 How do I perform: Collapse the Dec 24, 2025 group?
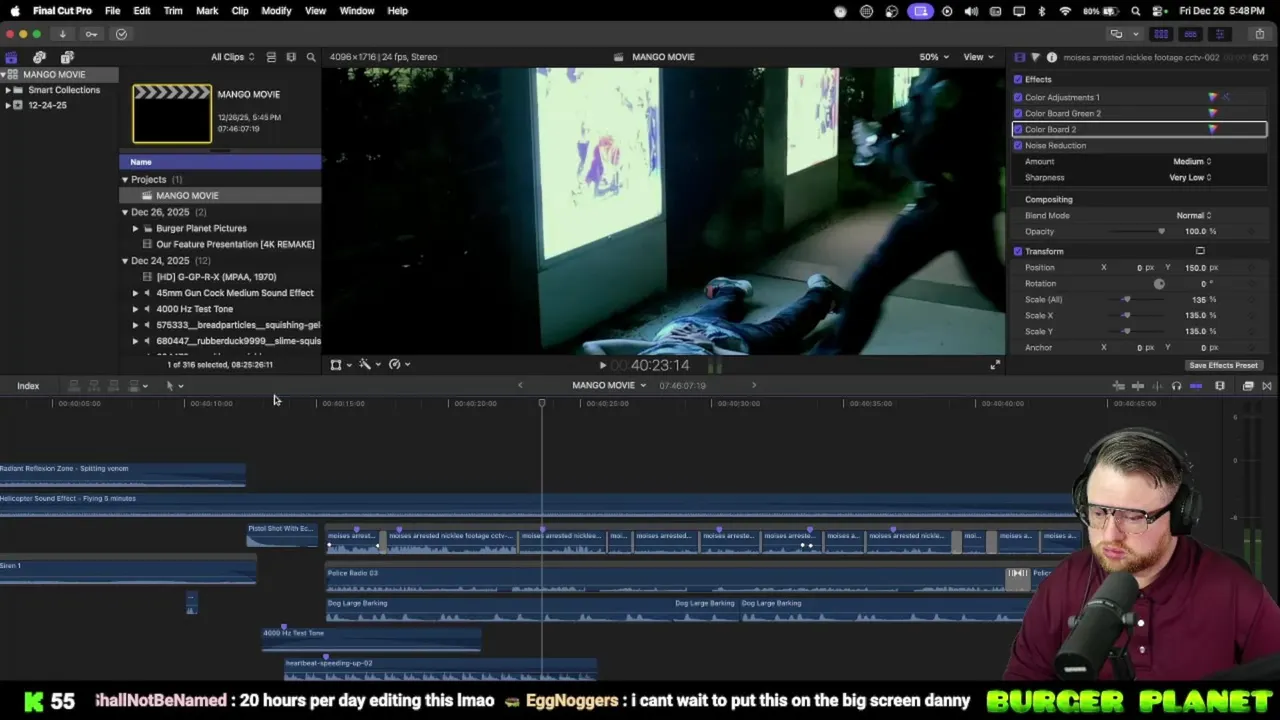pos(125,260)
